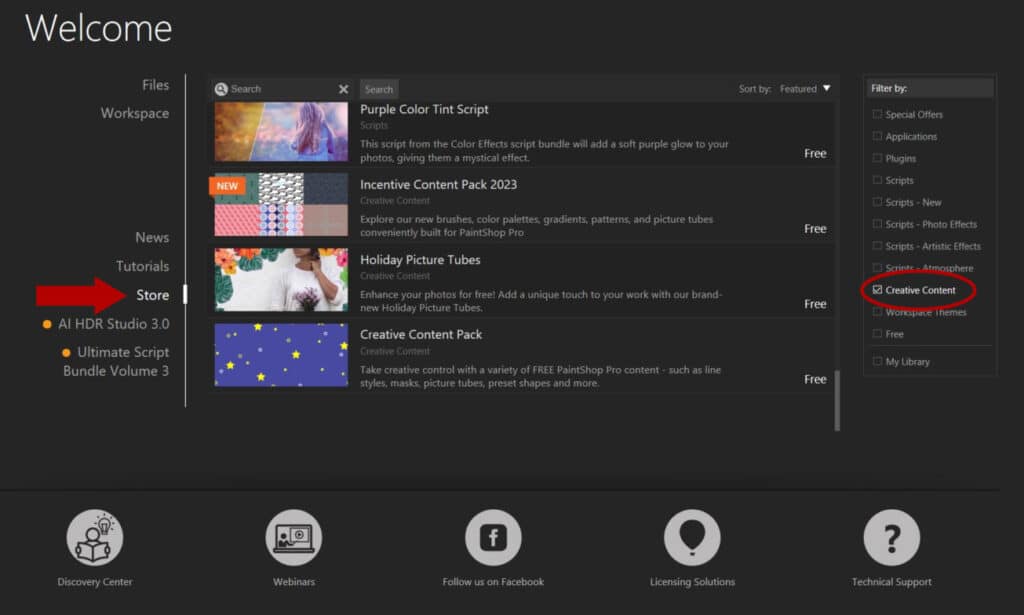The image size is (1024, 615).
Task: Open the Webinars icon
Action: pos(293,538)
